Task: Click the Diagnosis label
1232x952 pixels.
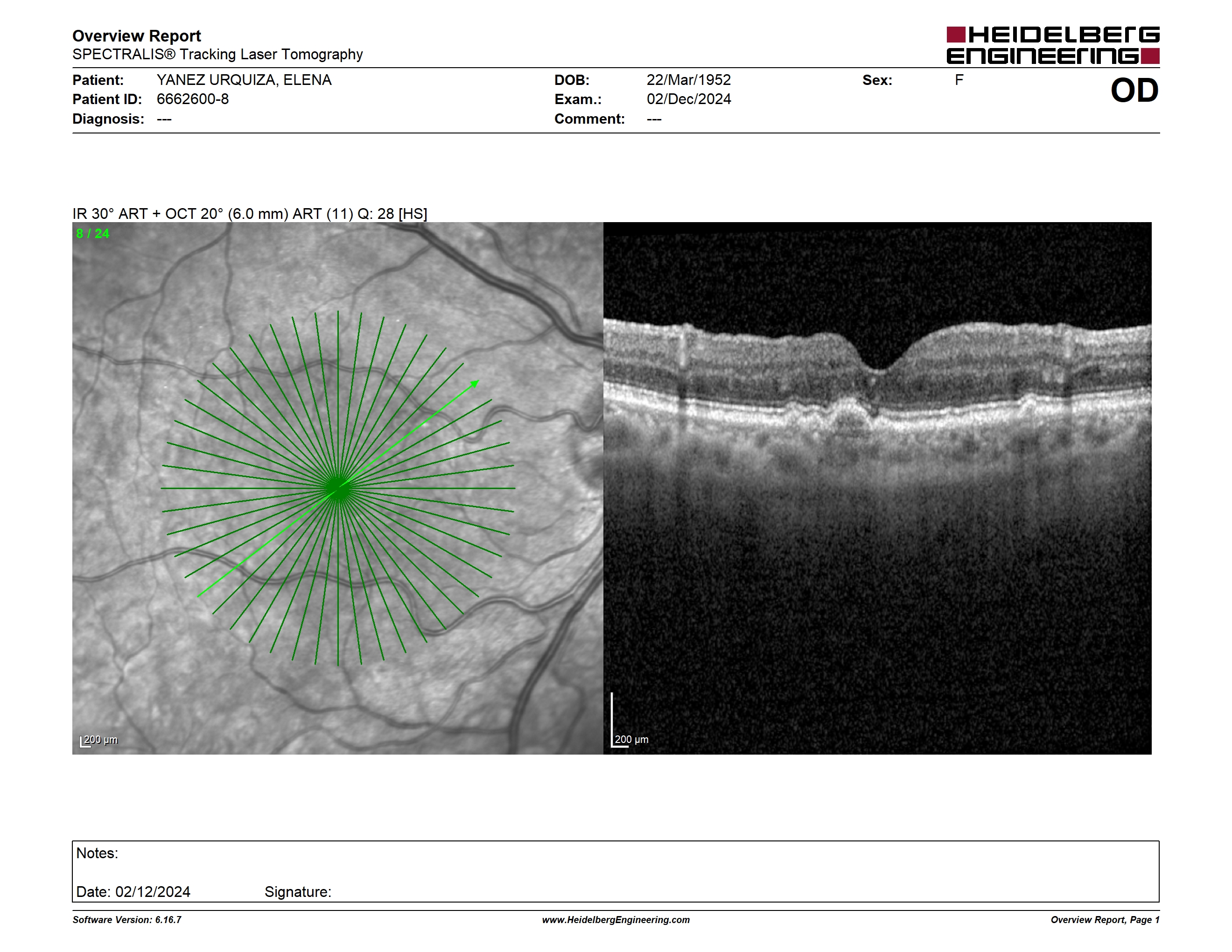Action: (108, 119)
